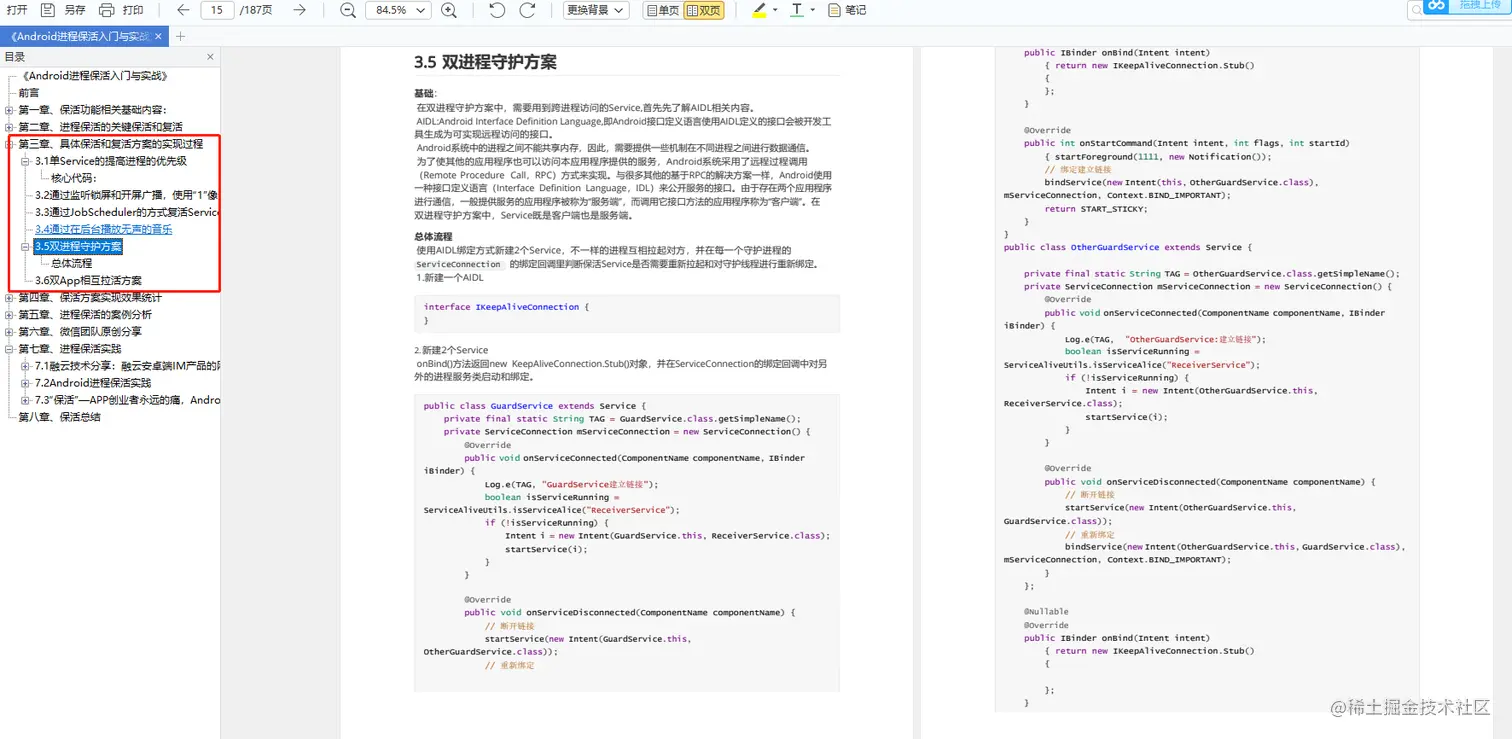Switch to 单页 single page view

(662, 10)
